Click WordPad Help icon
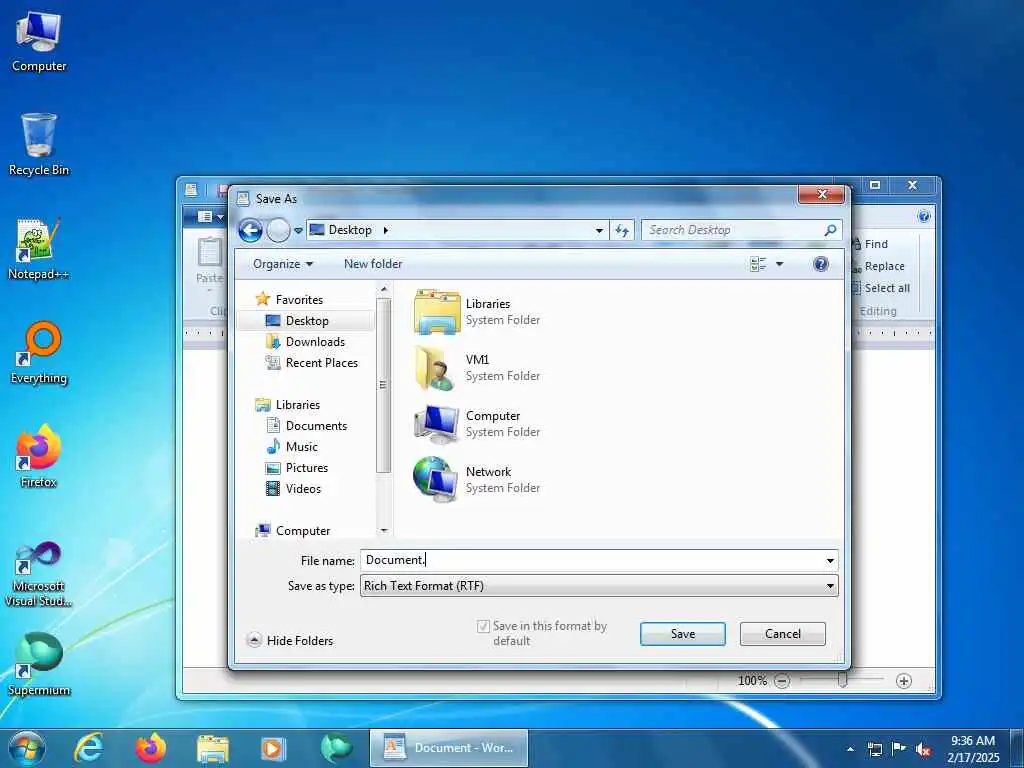The image size is (1024, 768). coord(923,216)
